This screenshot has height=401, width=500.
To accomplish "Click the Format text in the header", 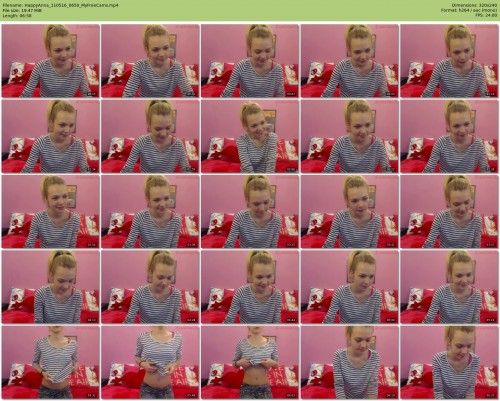I will 469,10.
